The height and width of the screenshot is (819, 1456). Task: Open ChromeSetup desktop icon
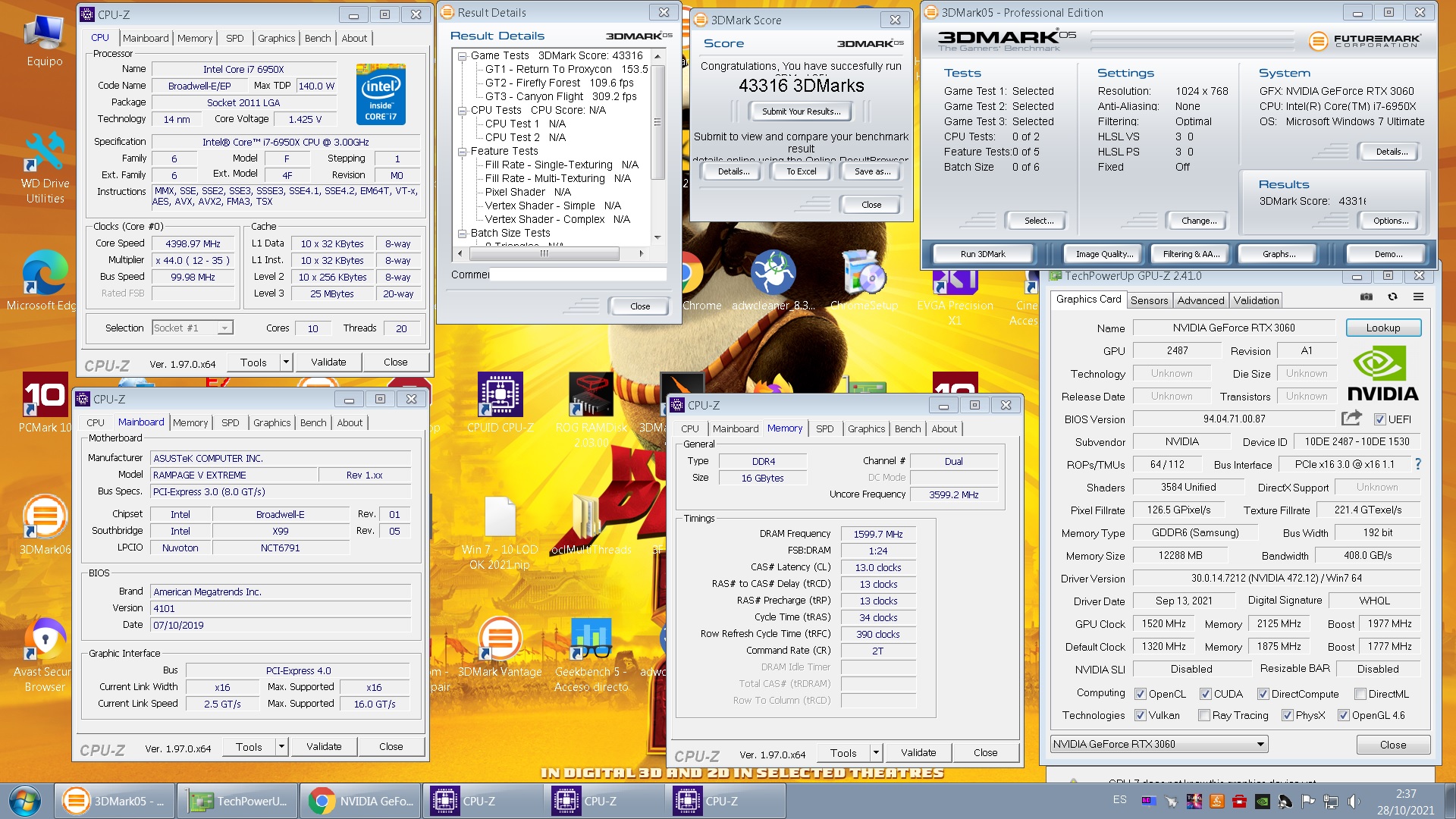coord(864,281)
